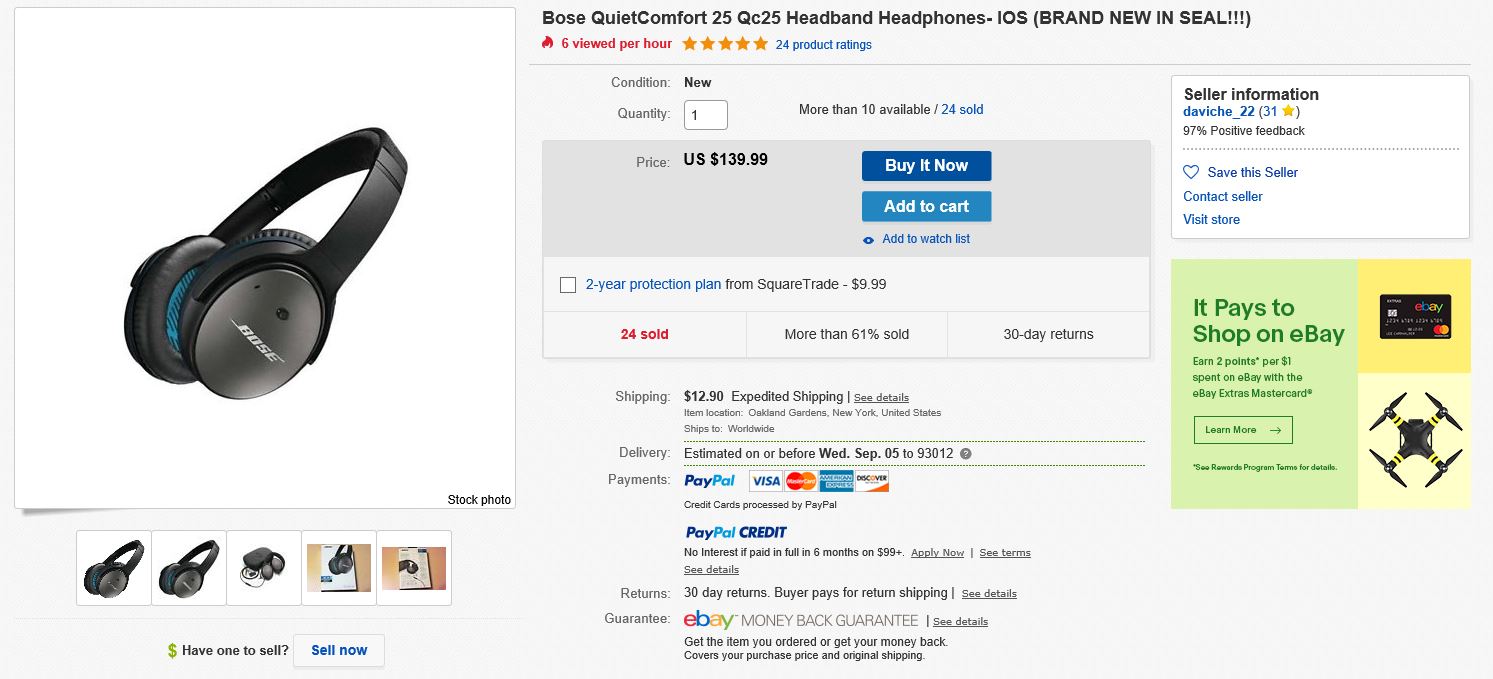The height and width of the screenshot is (679, 1493).
Task: Click the Visa card icon
Action: (765, 481)
